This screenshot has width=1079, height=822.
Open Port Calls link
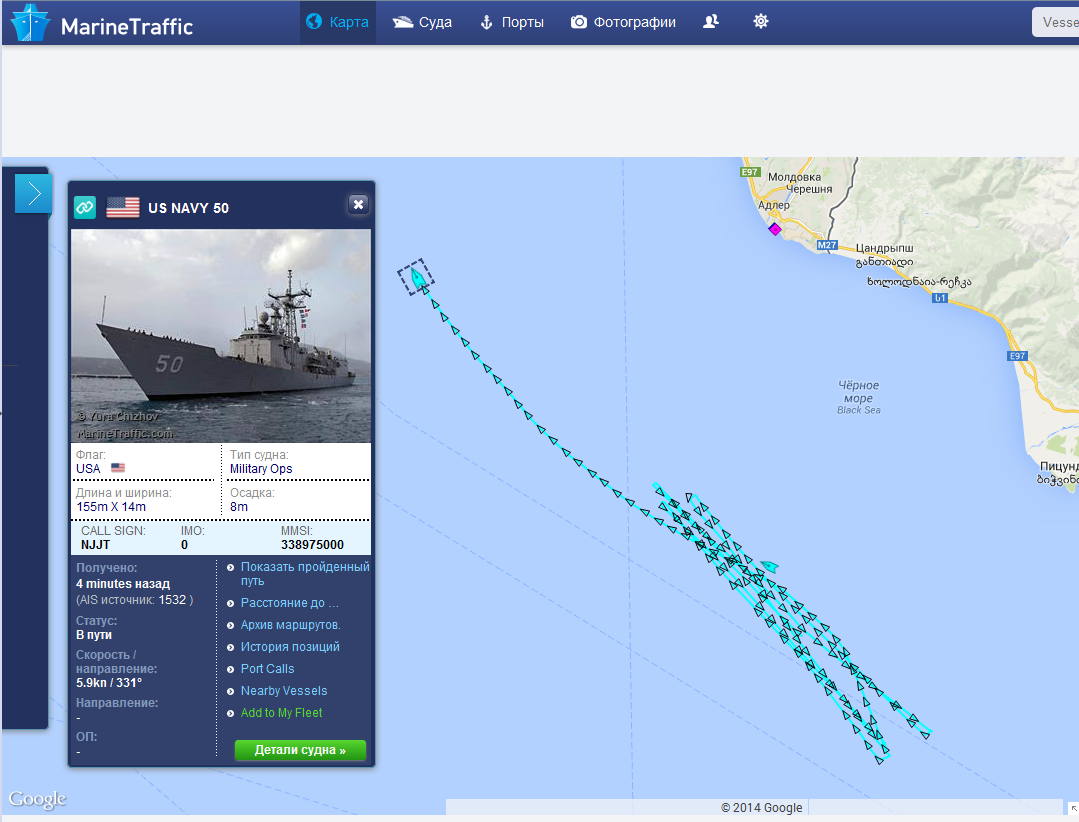pos(267,669)
